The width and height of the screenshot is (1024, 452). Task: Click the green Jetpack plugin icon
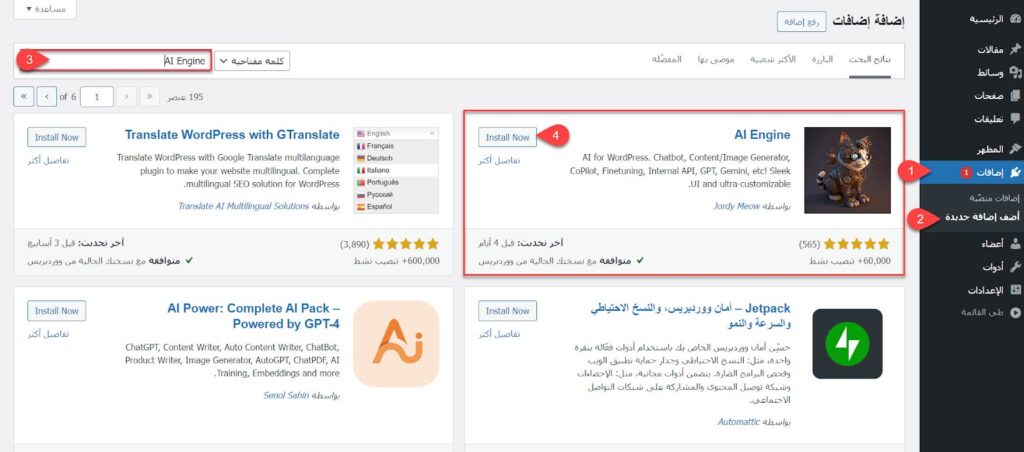(x=847, y=343)
